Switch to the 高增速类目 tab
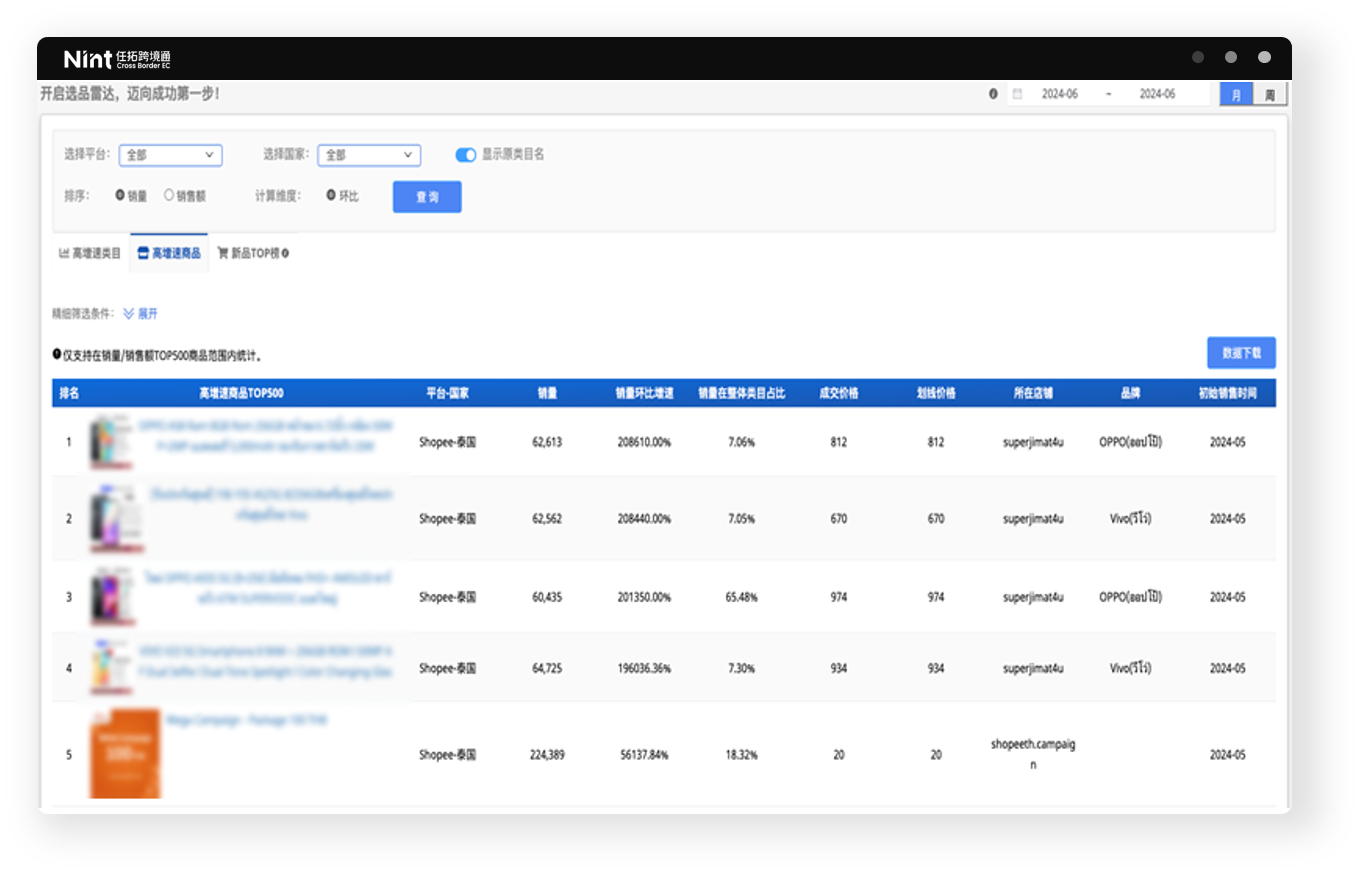The width and height of the screenshot is (1360, 873). [90, 254]
